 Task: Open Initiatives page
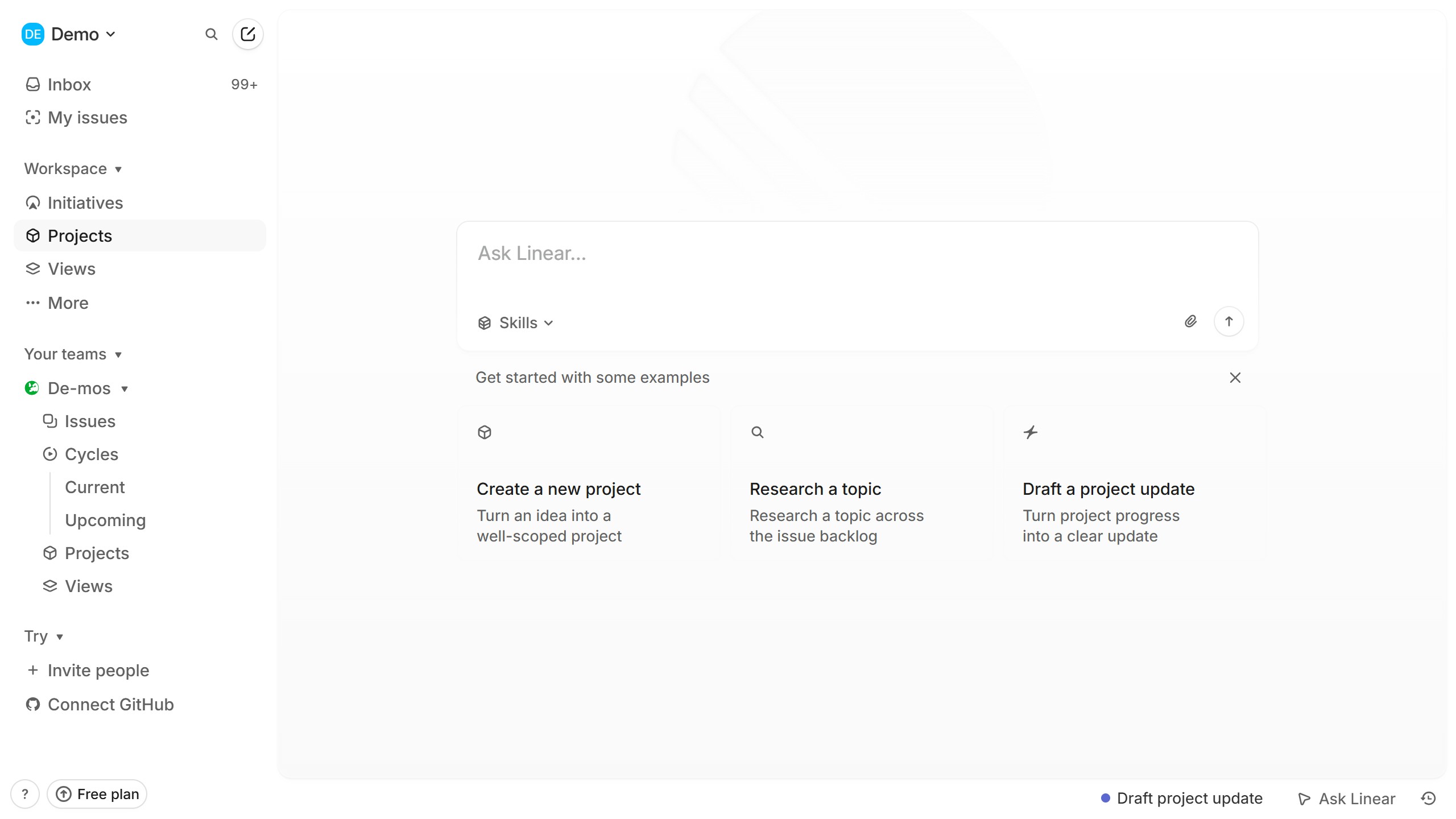tap(140, 202)
